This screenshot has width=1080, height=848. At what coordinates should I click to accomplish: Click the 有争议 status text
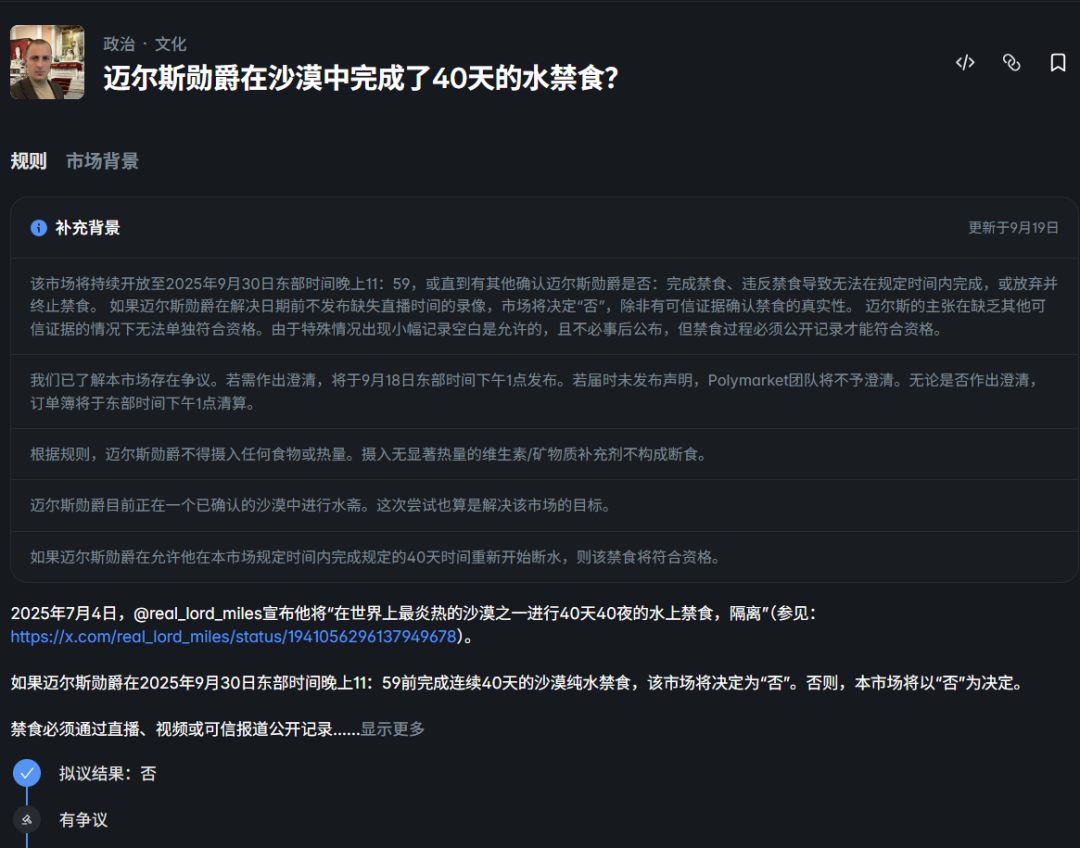pos(83,820)
